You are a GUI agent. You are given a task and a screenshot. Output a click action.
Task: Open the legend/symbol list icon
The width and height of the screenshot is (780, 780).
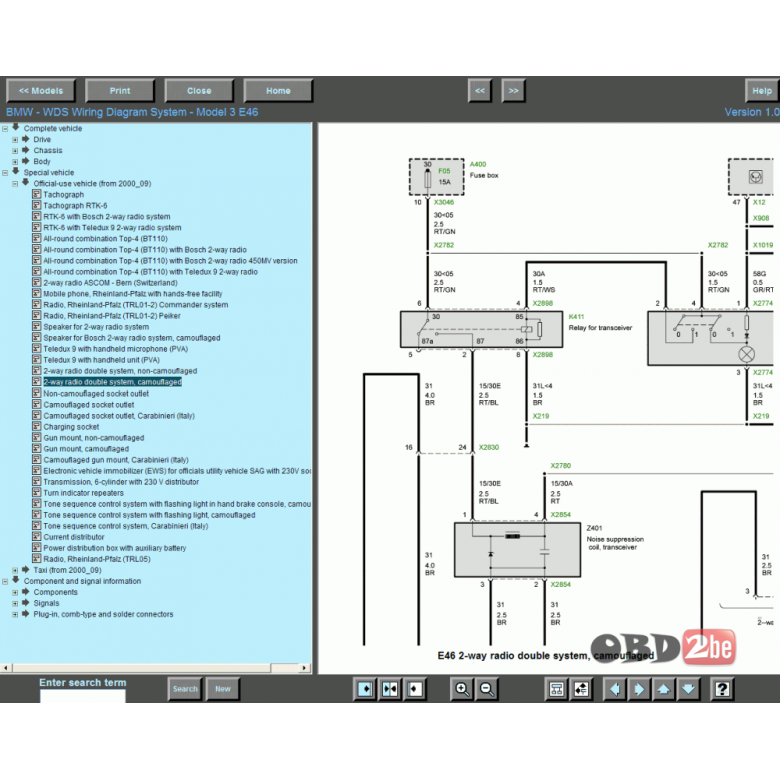point(581,689)
